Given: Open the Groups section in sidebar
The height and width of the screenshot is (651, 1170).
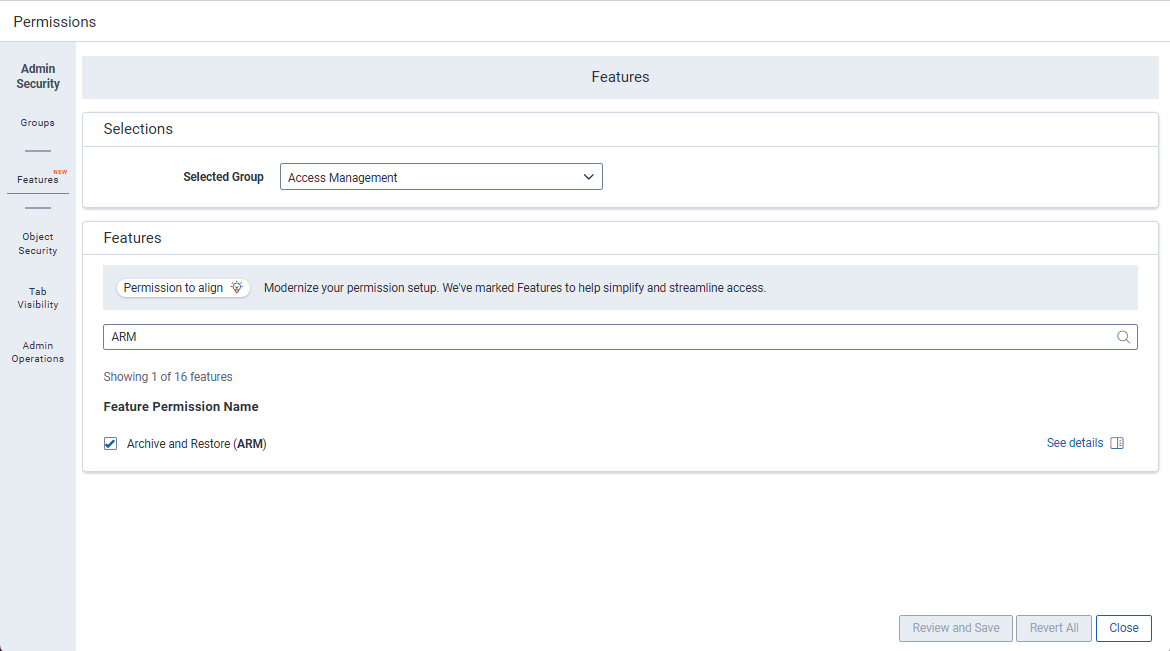Looking at the screenshot, I should click(37, 122).
